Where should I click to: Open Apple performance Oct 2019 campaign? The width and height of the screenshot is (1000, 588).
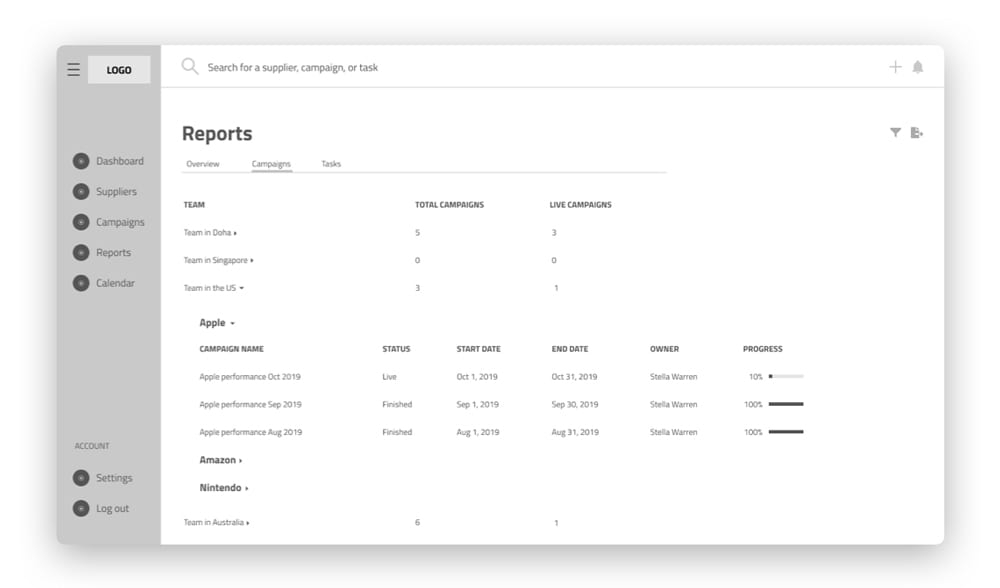[x=250, y=377]
